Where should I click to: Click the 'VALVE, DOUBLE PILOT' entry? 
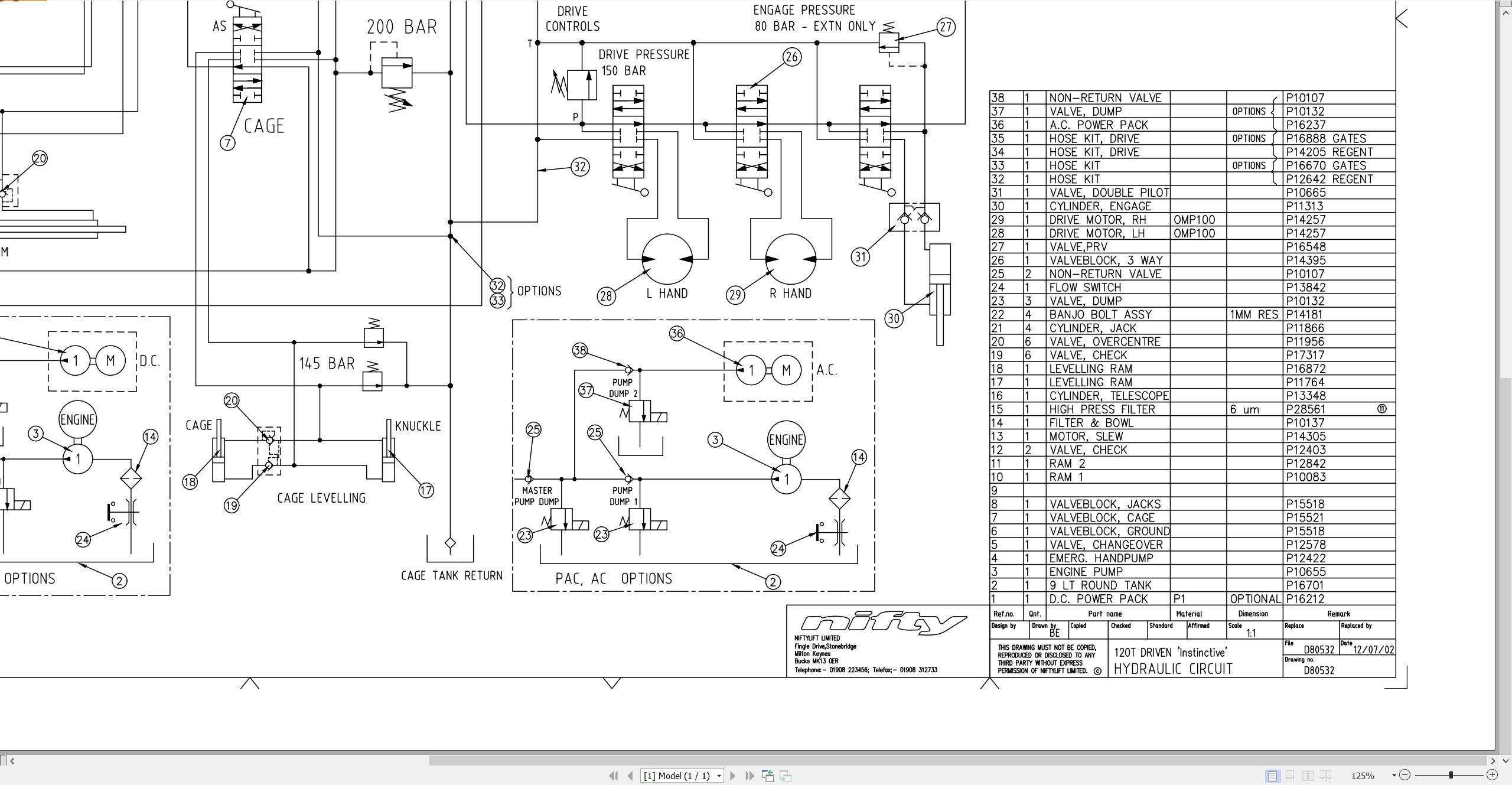pyautogui.click(x=1109, y=192)
